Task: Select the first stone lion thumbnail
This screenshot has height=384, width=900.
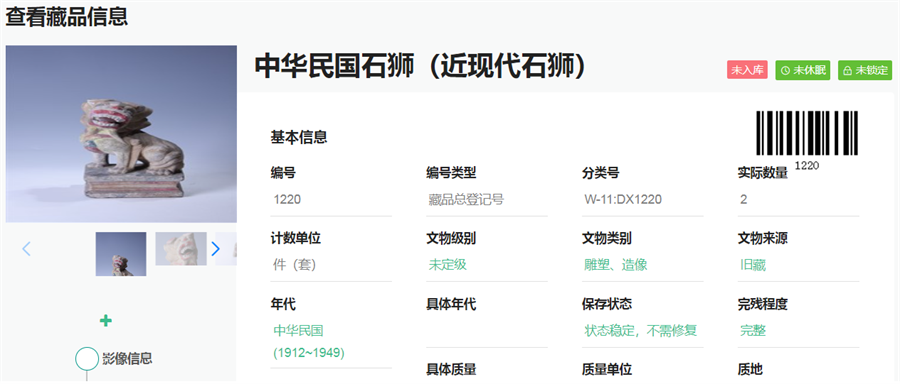Action: [x=121, y=254]
